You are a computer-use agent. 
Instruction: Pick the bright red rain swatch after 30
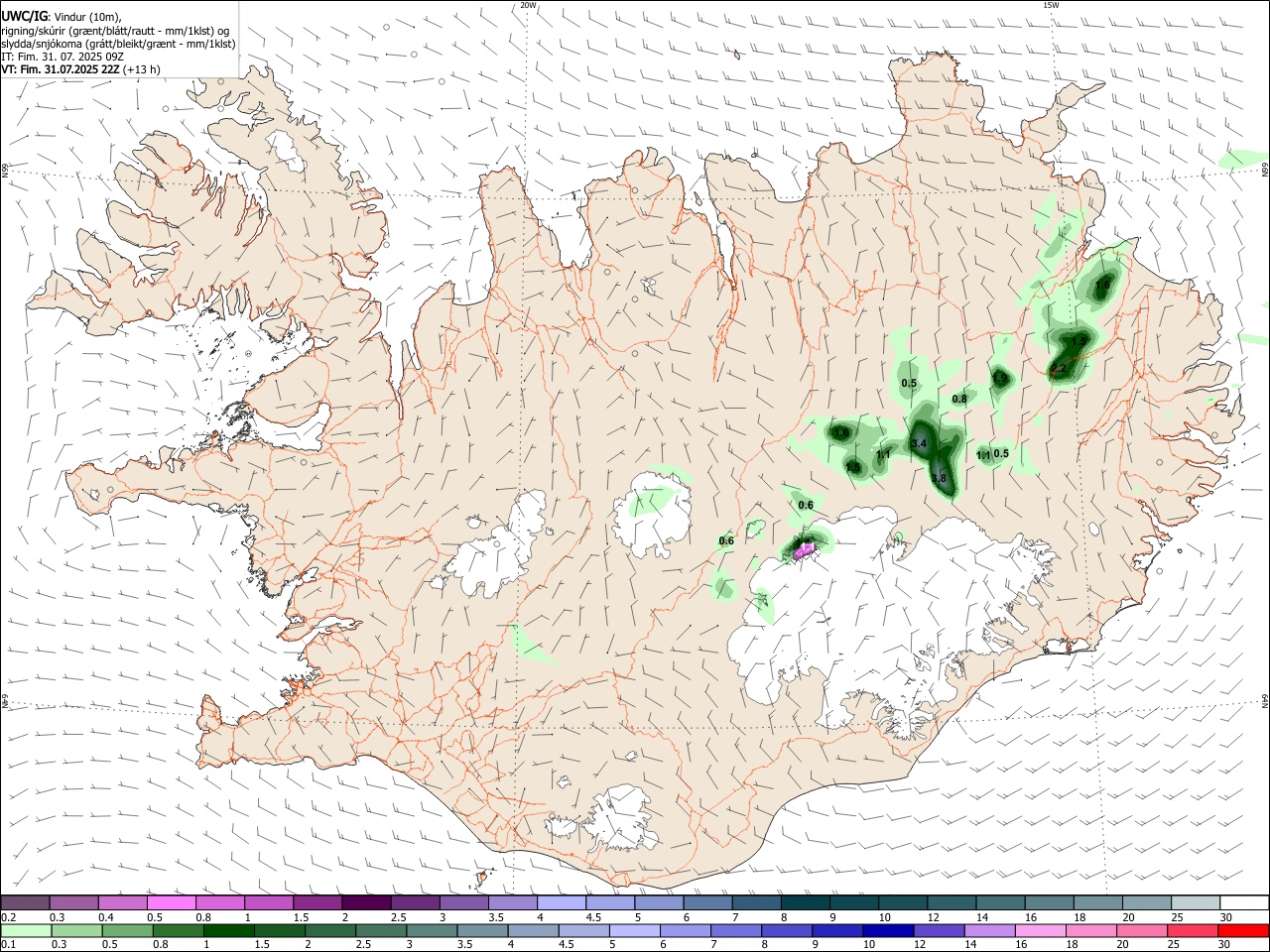click(1244, 930)
